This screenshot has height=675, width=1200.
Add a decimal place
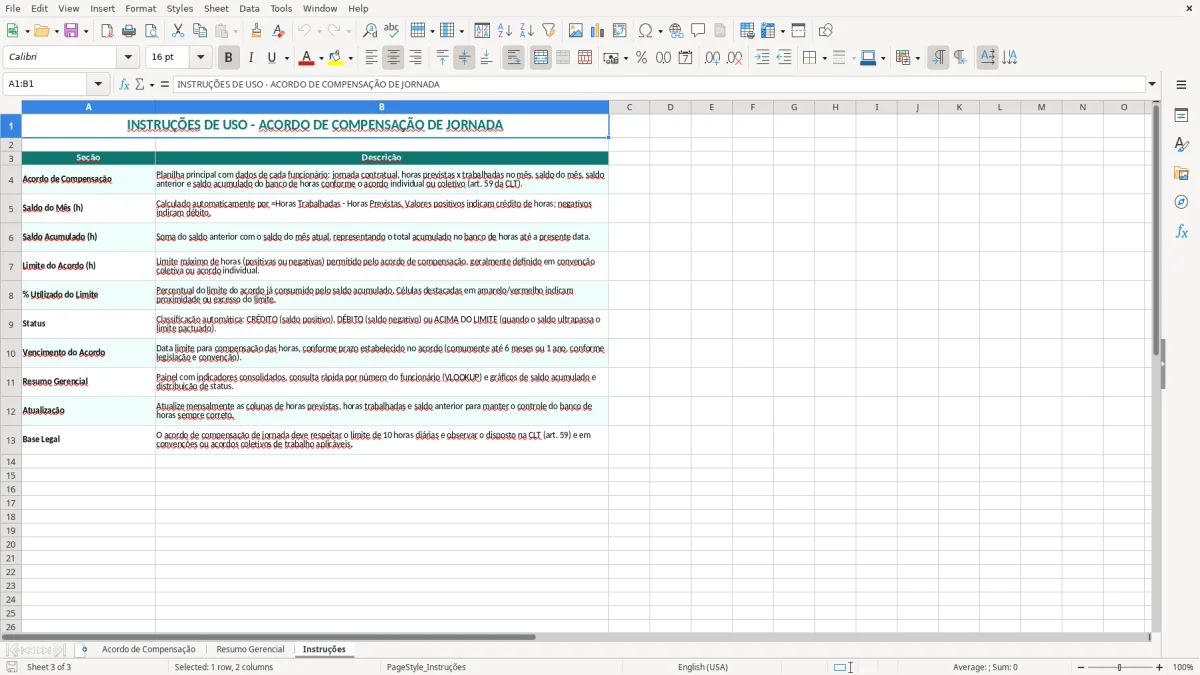tap(712, 58)
